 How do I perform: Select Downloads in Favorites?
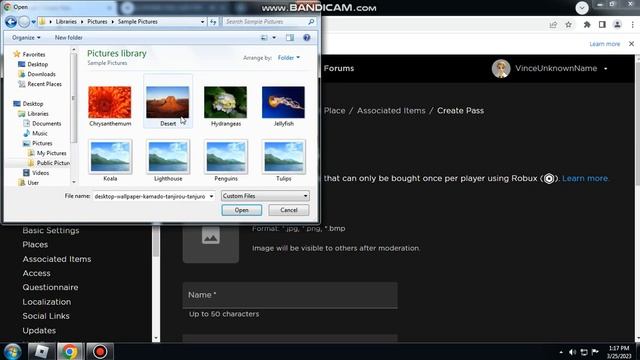click(x=41, y=74)
